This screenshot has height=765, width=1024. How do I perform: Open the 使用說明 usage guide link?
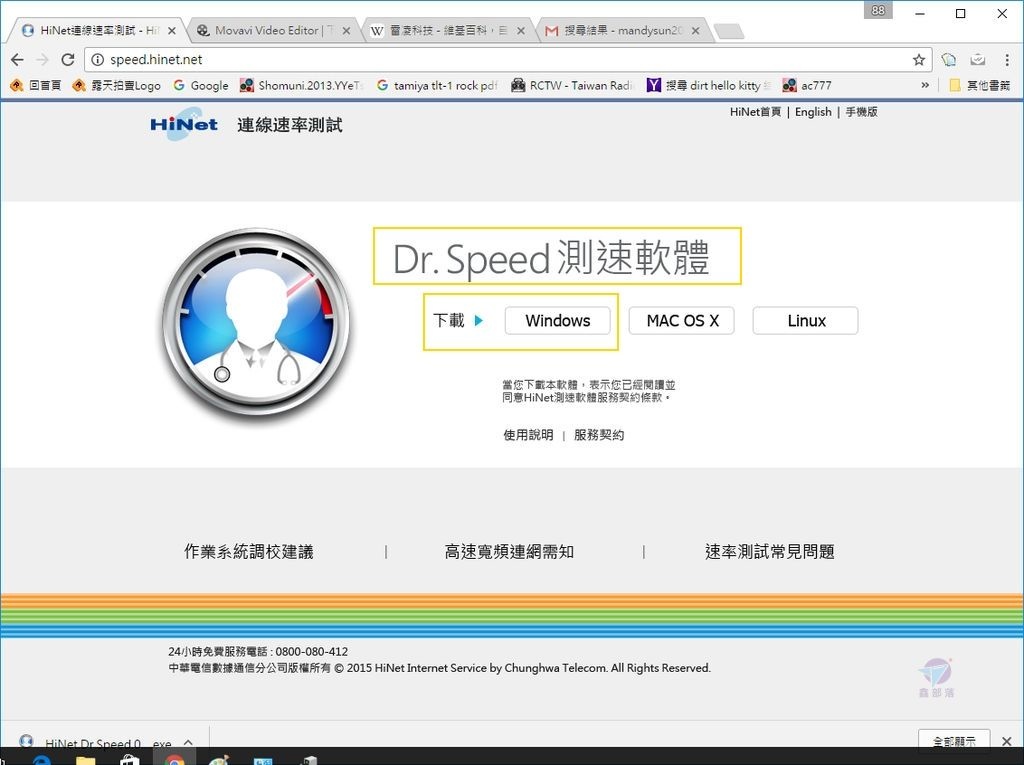528,435
